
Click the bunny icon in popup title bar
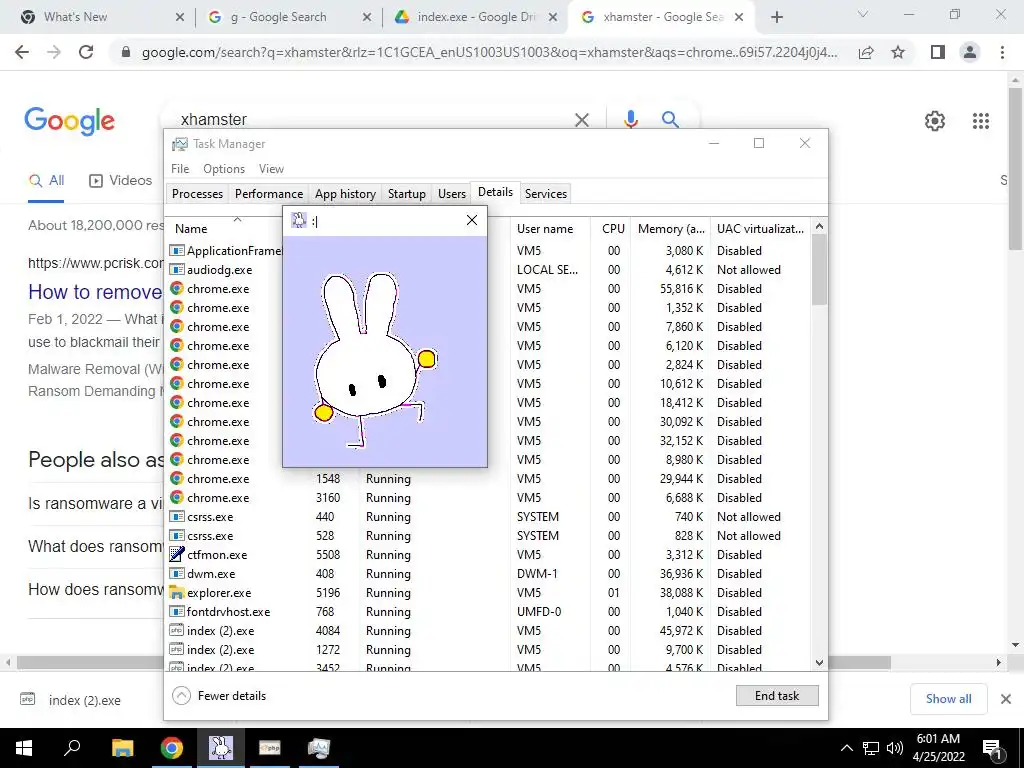(298, 220)
